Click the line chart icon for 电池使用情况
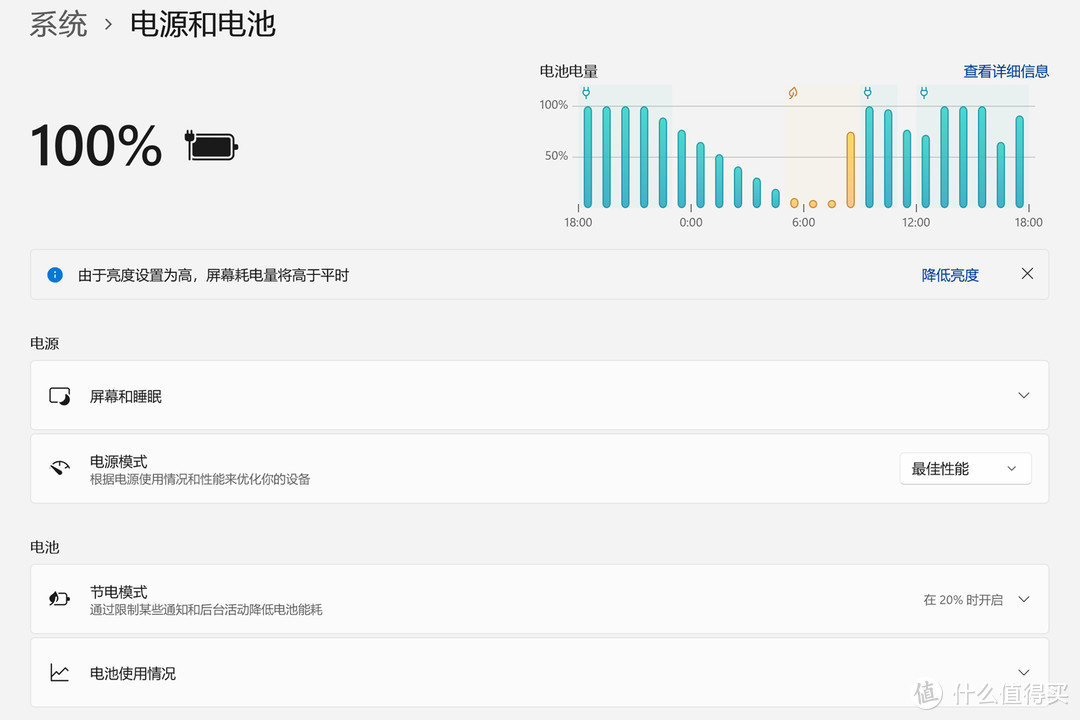This screenshot has width=1080, height=720. 59,673
